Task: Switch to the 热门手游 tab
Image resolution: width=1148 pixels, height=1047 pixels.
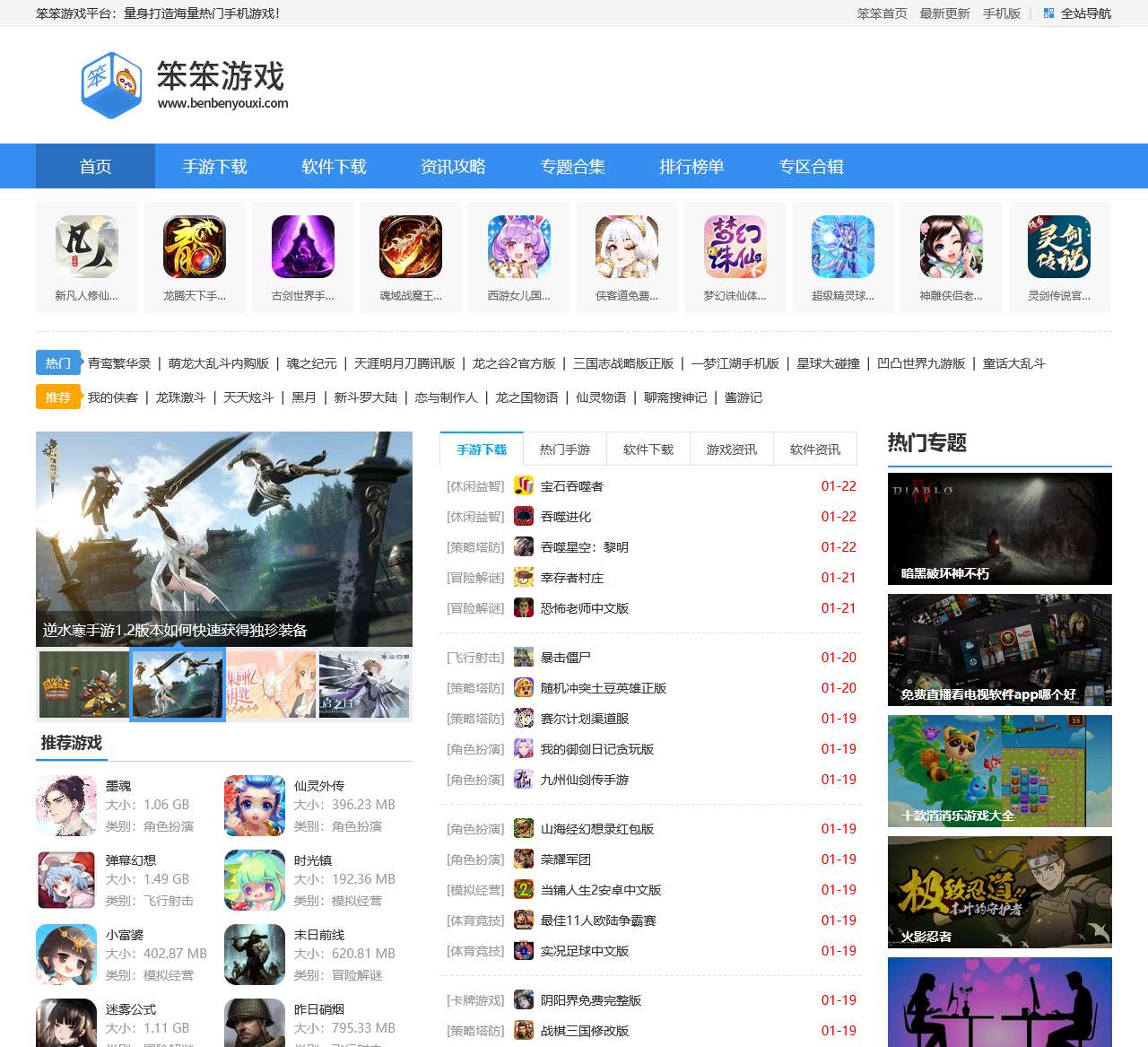Action: [565, 449]
